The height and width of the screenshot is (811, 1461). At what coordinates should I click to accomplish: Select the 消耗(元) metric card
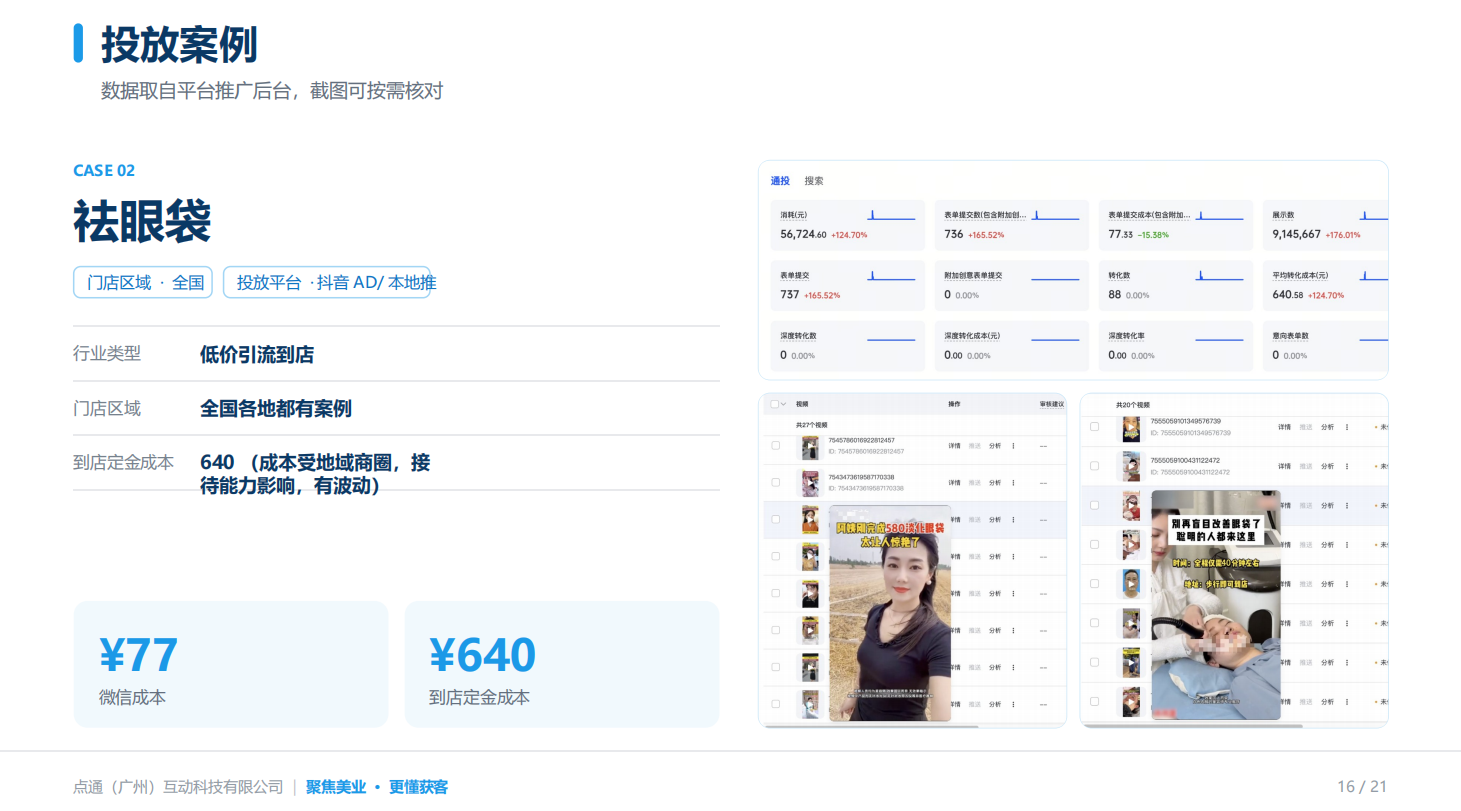(x=848, y=224)
